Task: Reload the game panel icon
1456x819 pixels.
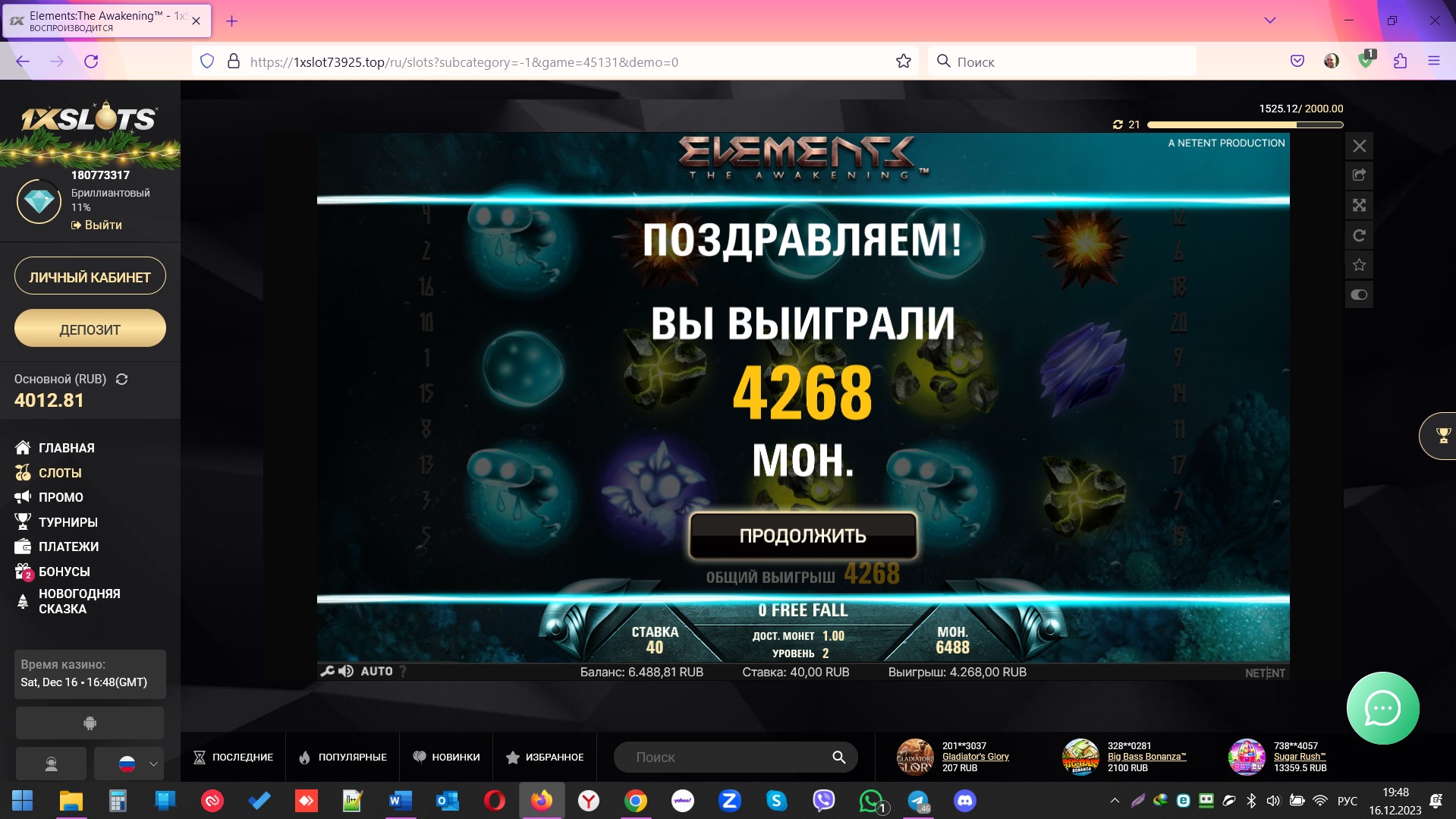Action: point(1359,235)
